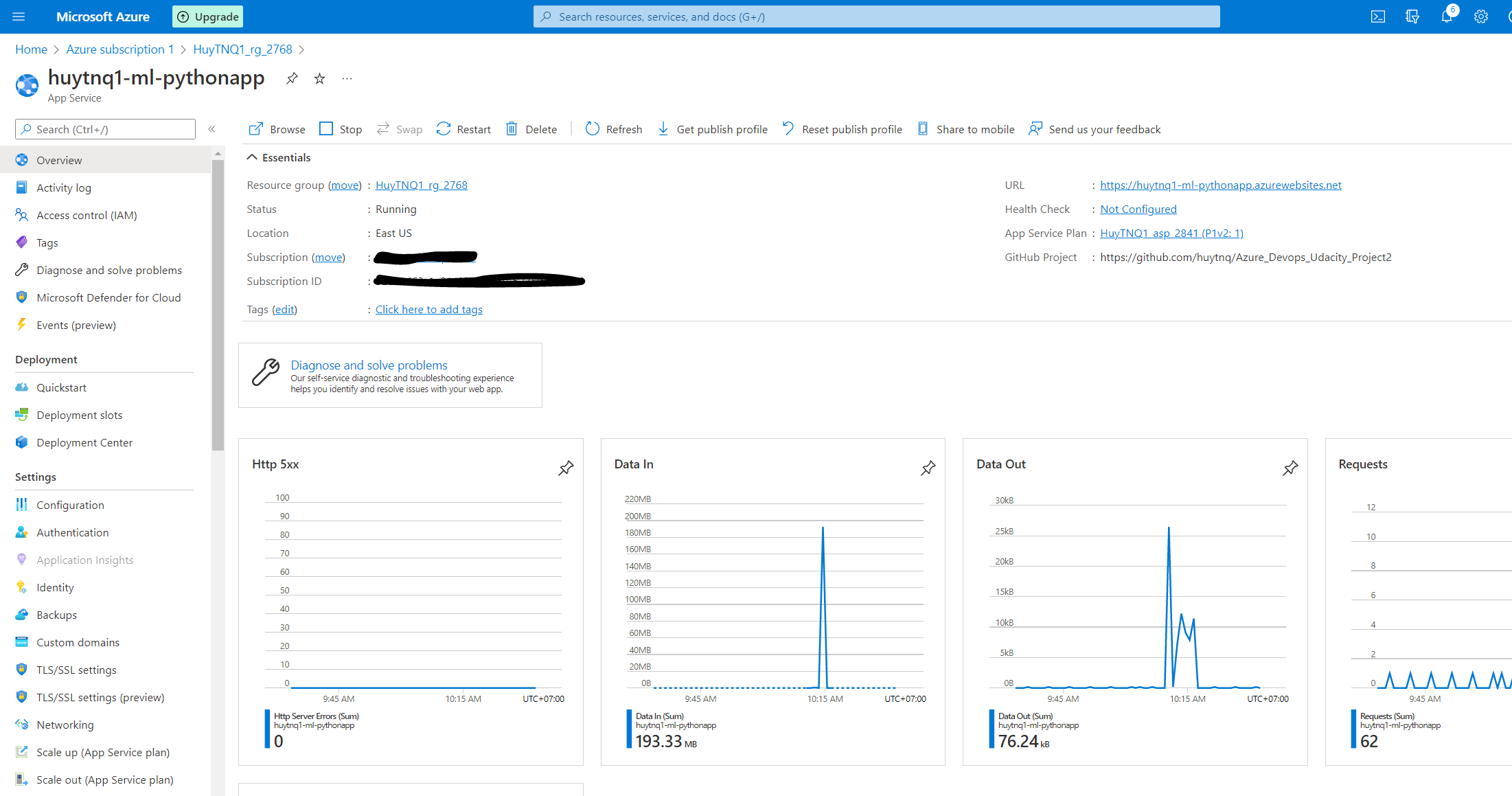
Task: Click the Upgrade button
Action: [207, 16]
